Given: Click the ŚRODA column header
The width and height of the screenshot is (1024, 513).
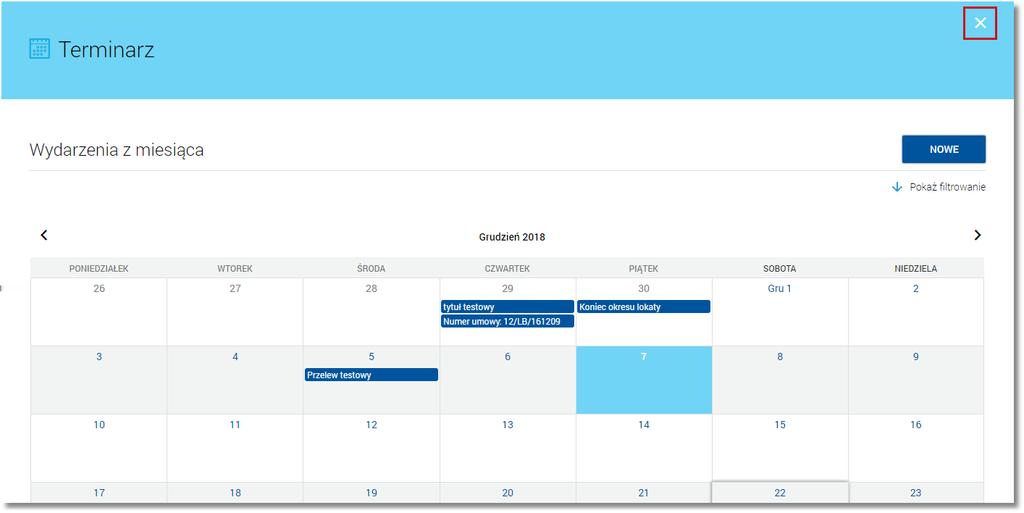Looking at the screenshot, I should click(372, 268).
